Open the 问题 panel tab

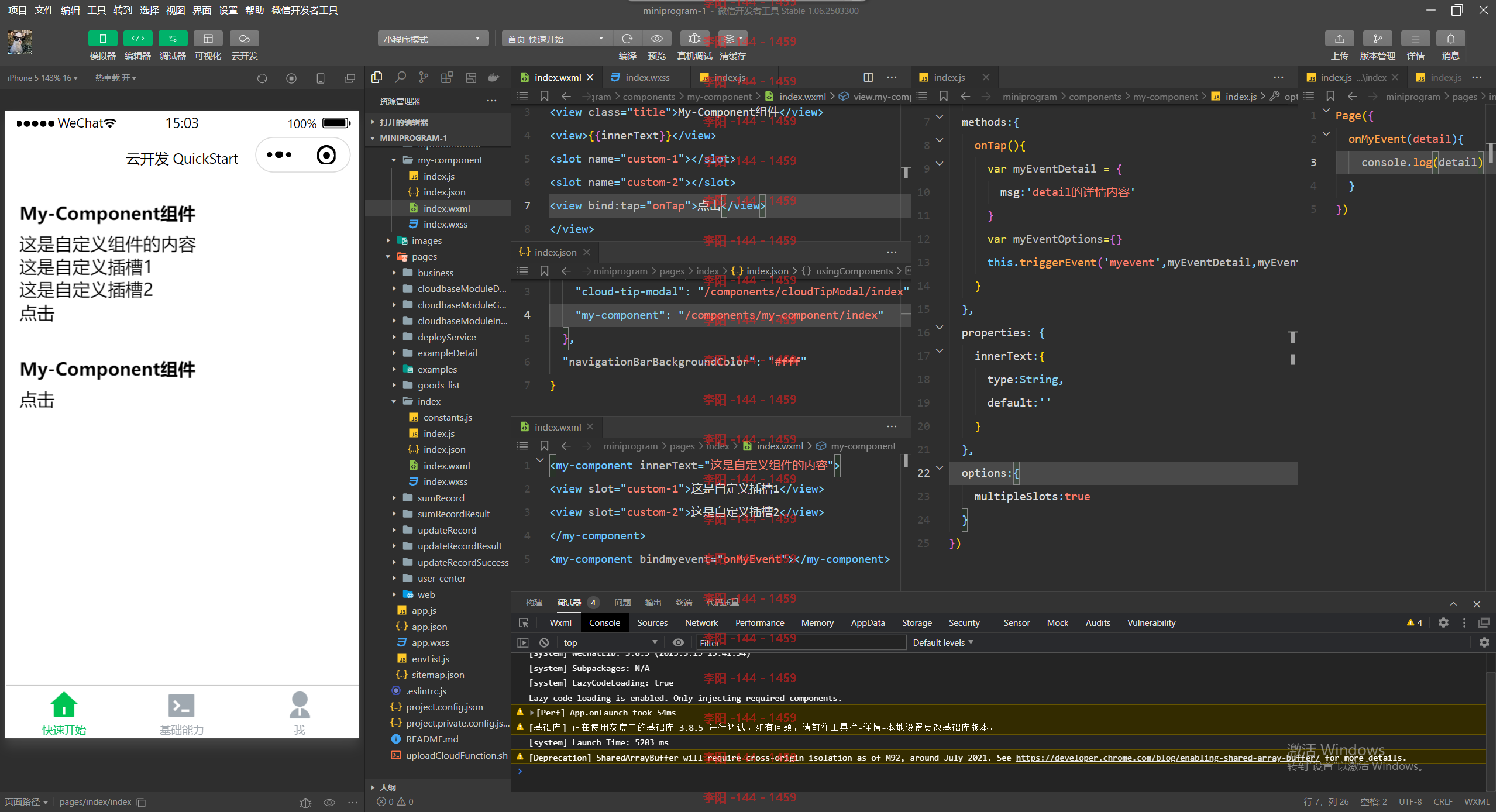coord(622,603)
